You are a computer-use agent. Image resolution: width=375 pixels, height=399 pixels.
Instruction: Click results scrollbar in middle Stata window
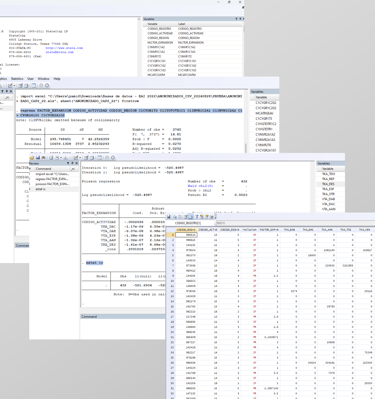(247, 121)
